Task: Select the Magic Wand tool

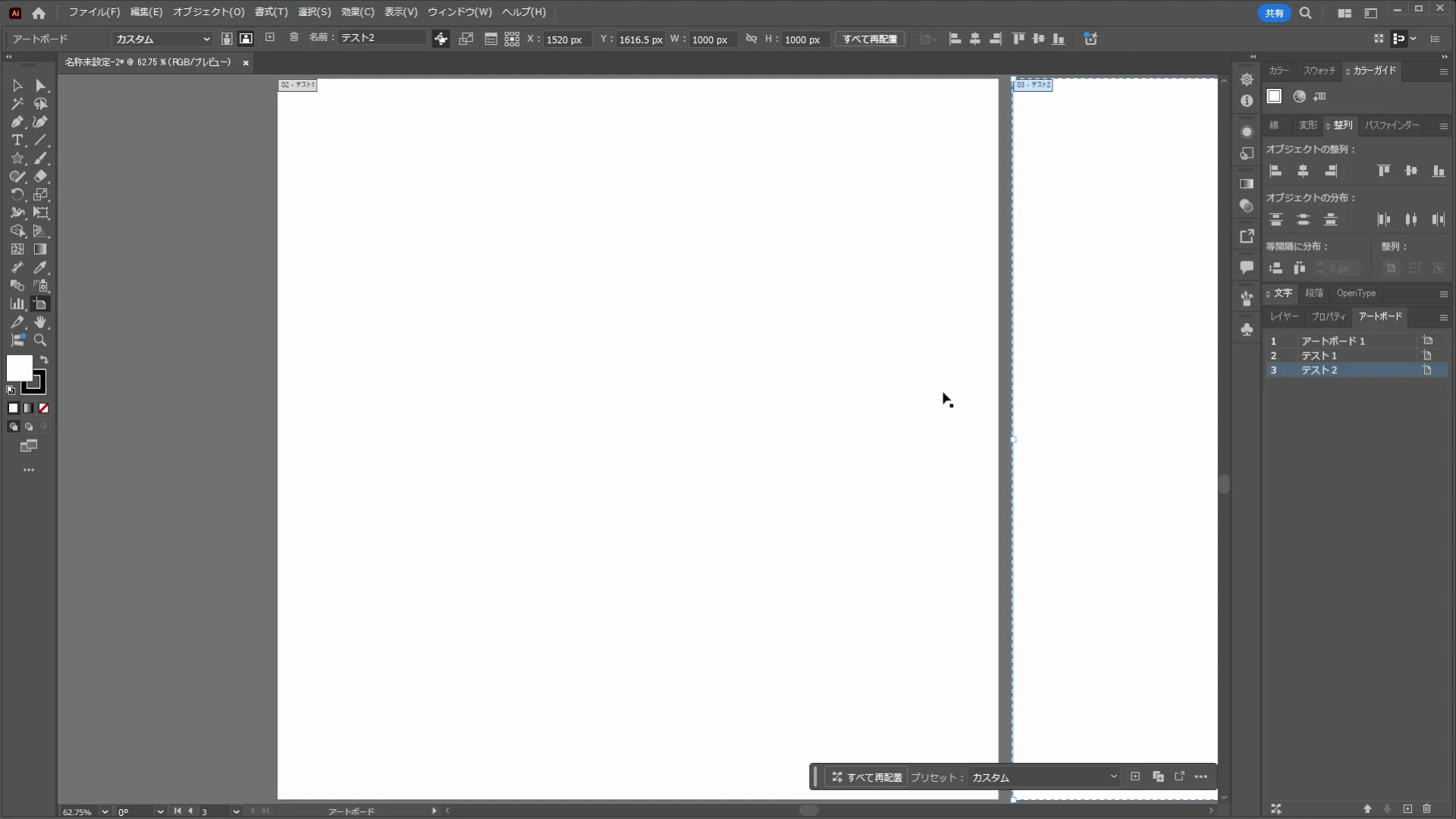Action: tap(17, 104)
